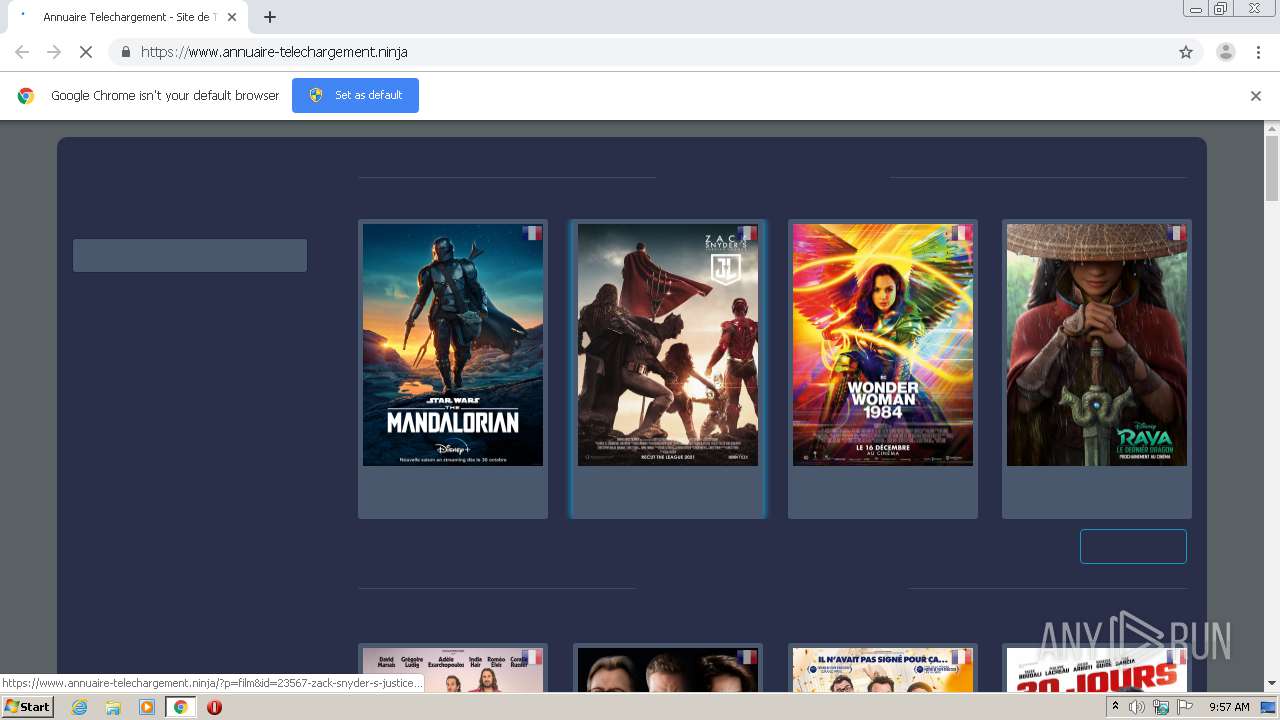Screen dimensions: 1280x720
Task: Switch to Chrome taskbar button
Action: pos(181,707)
